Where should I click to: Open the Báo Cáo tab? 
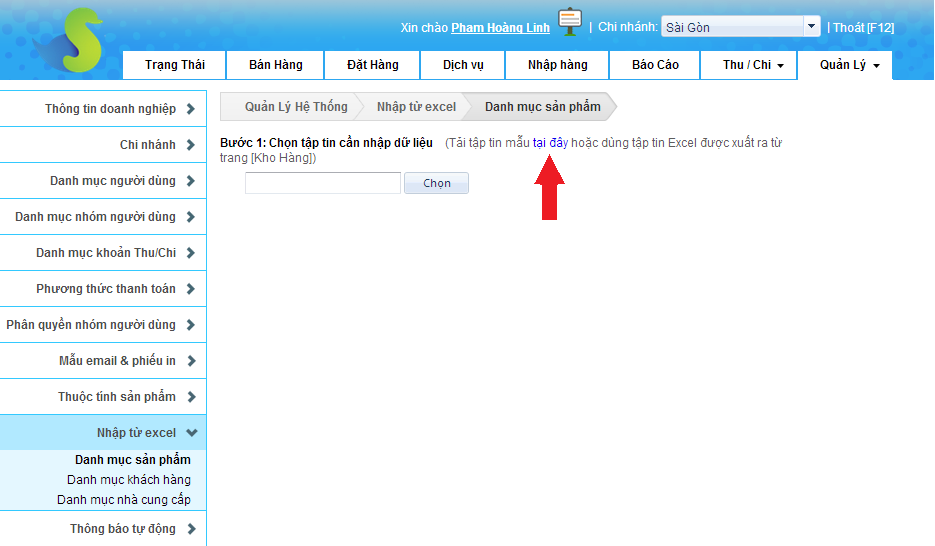[x=655, y=65]
